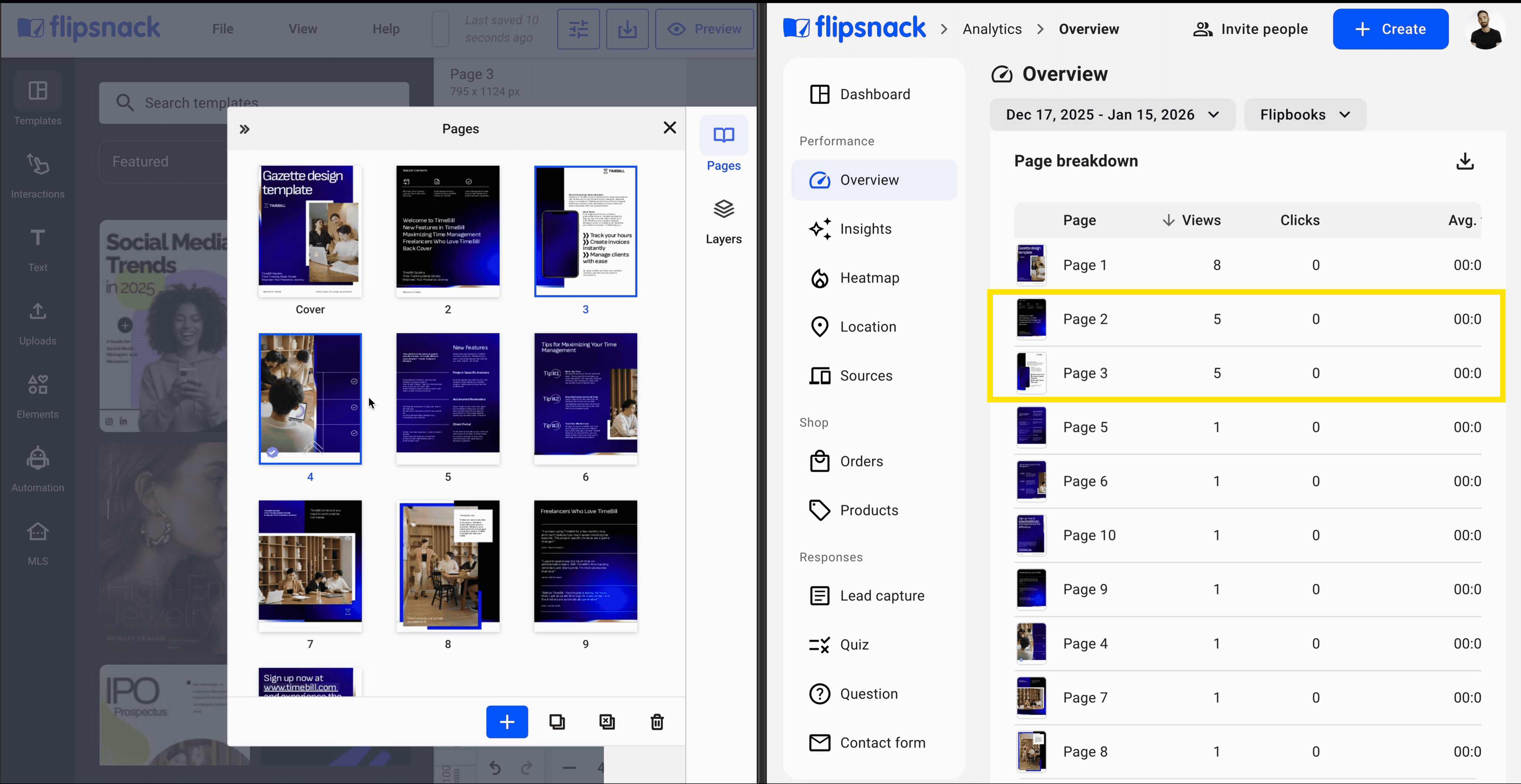Screen dimensions: 1521x784
Task: Expand the Flipbooks filter dropdown
Action: (x=1304, y=115)
